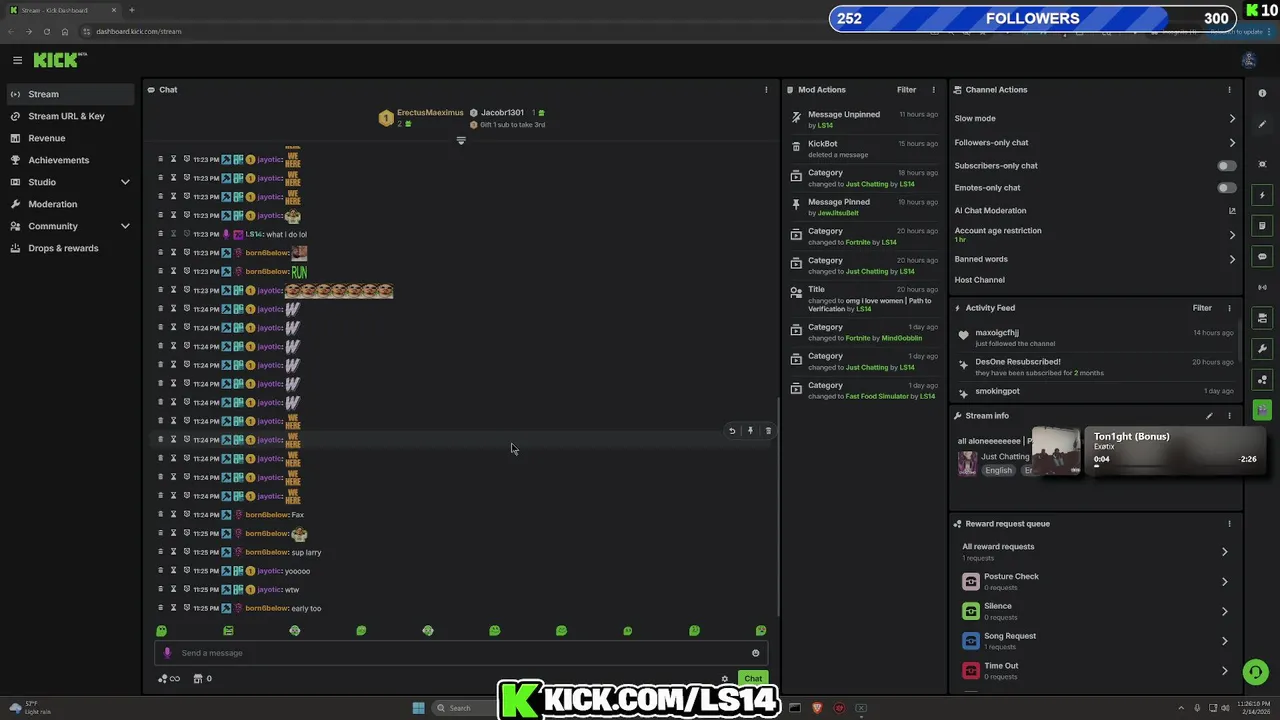The image size is (1280, 720).
Task: Open All reward requests list
Action: [x=1095, y=551]
